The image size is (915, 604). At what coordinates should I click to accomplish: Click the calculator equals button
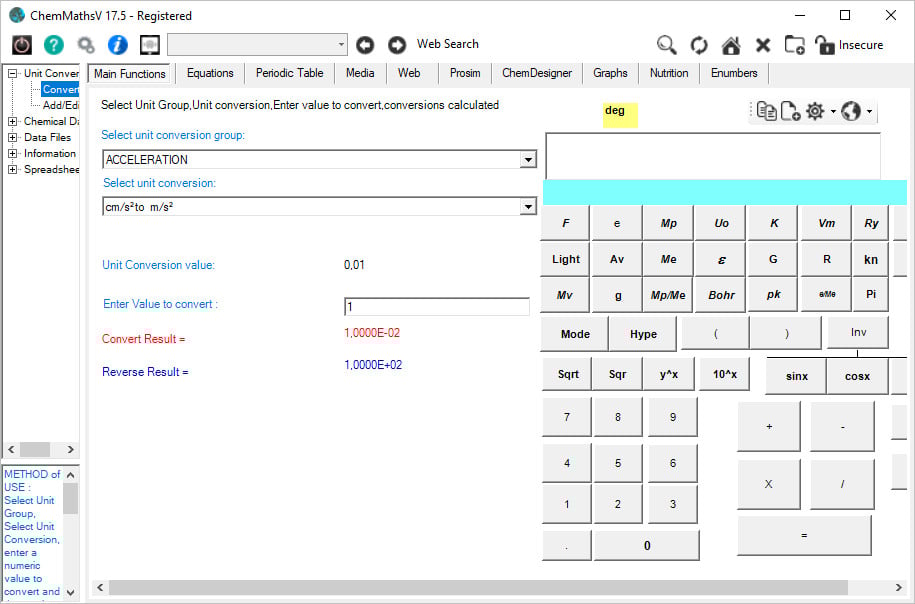804,535
